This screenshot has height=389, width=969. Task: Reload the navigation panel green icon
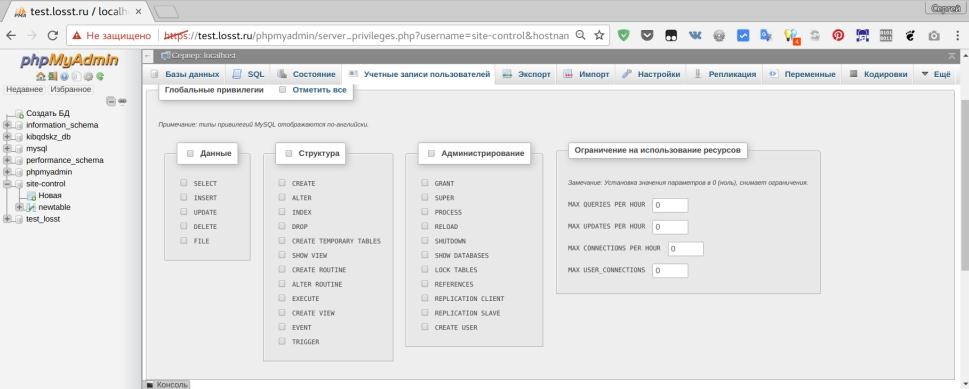99,77
